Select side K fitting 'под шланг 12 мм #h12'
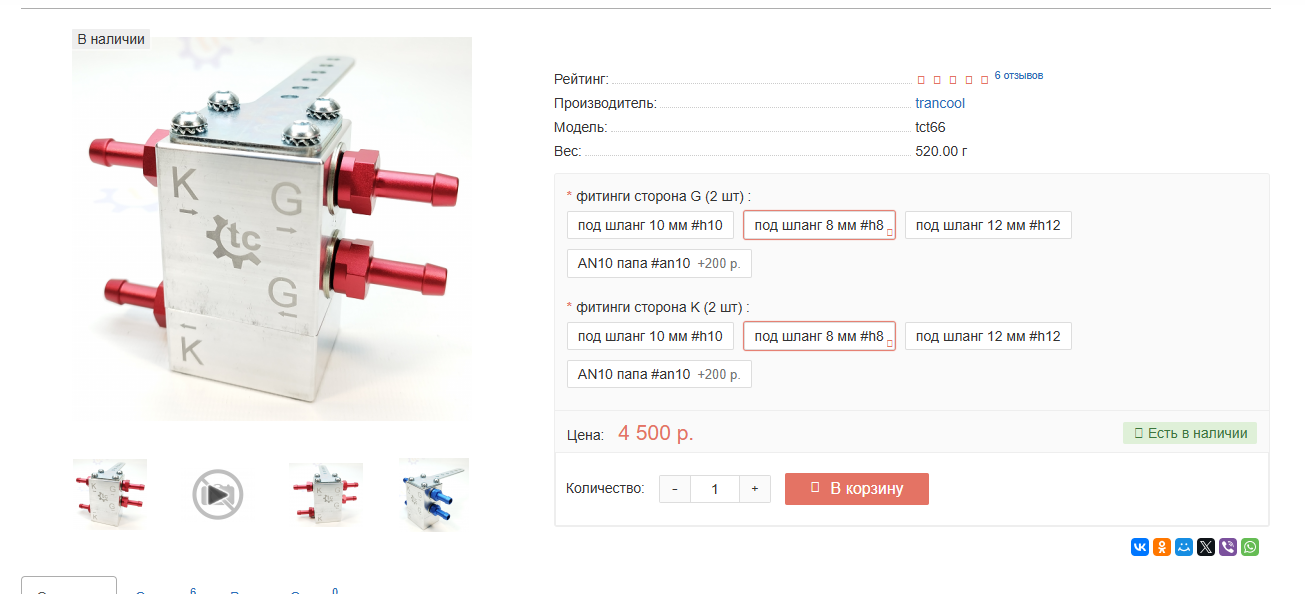Screen dimensions: 1305x594 (988, 336)
